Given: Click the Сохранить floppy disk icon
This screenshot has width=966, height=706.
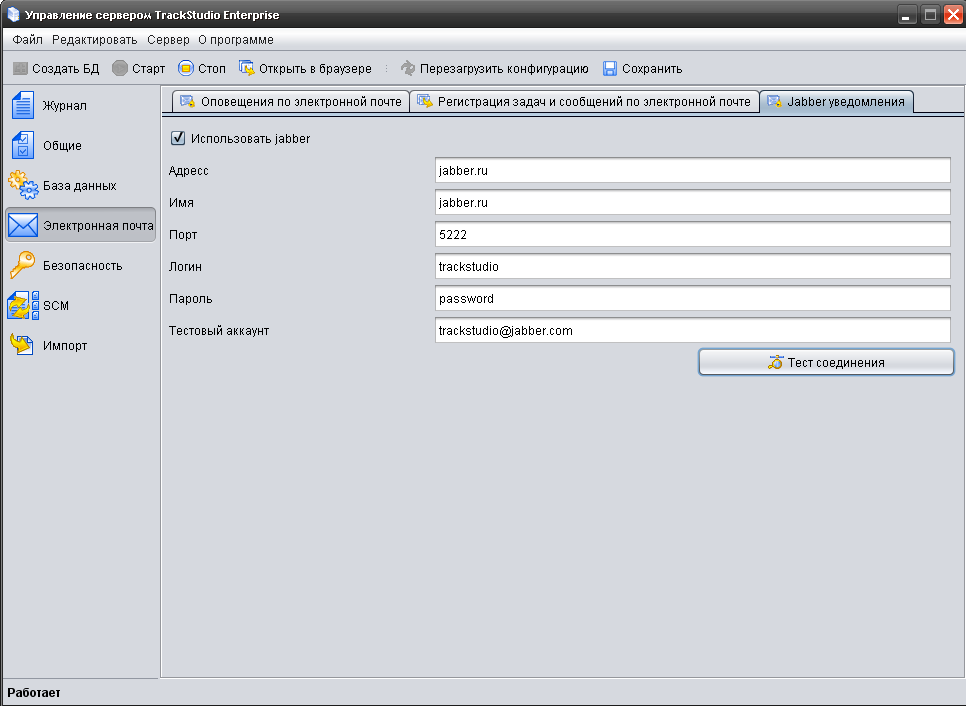Looking at the screenshot, I should pos(610,69).
